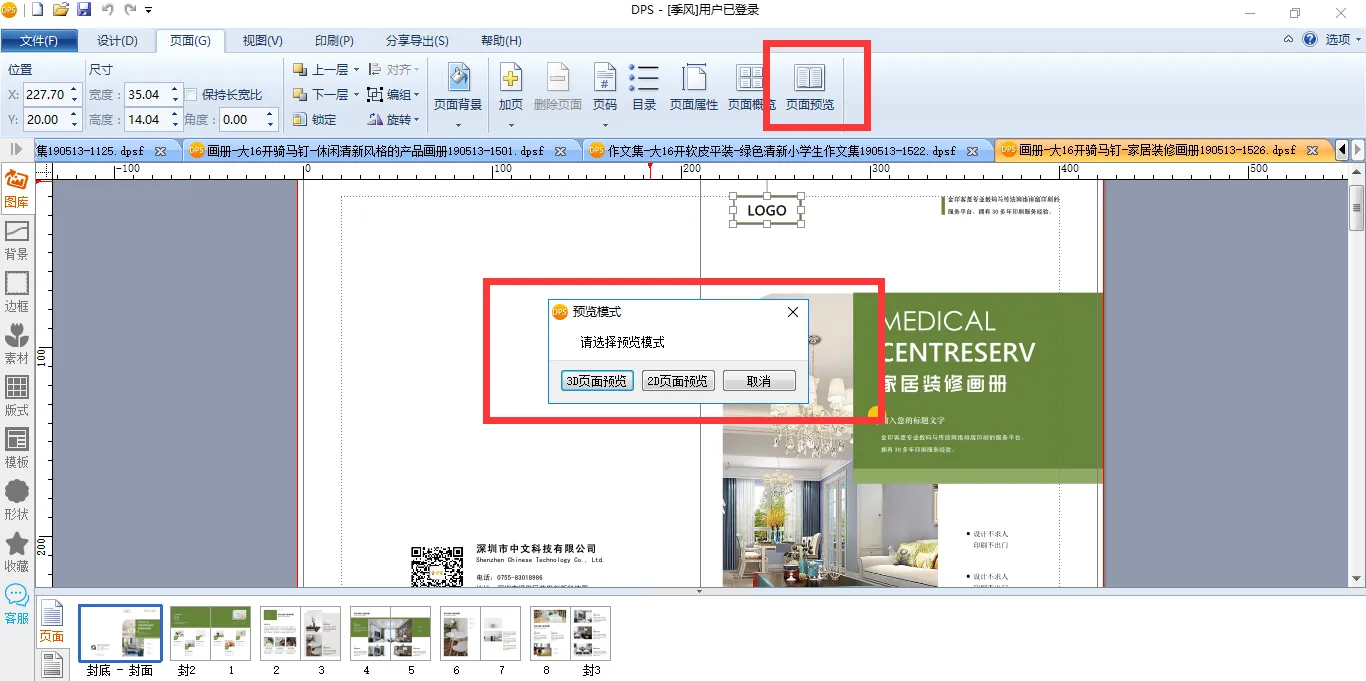Send object backward with 下一层
Viewport: 1366px width, 681px height.
[x=320, y=94]
